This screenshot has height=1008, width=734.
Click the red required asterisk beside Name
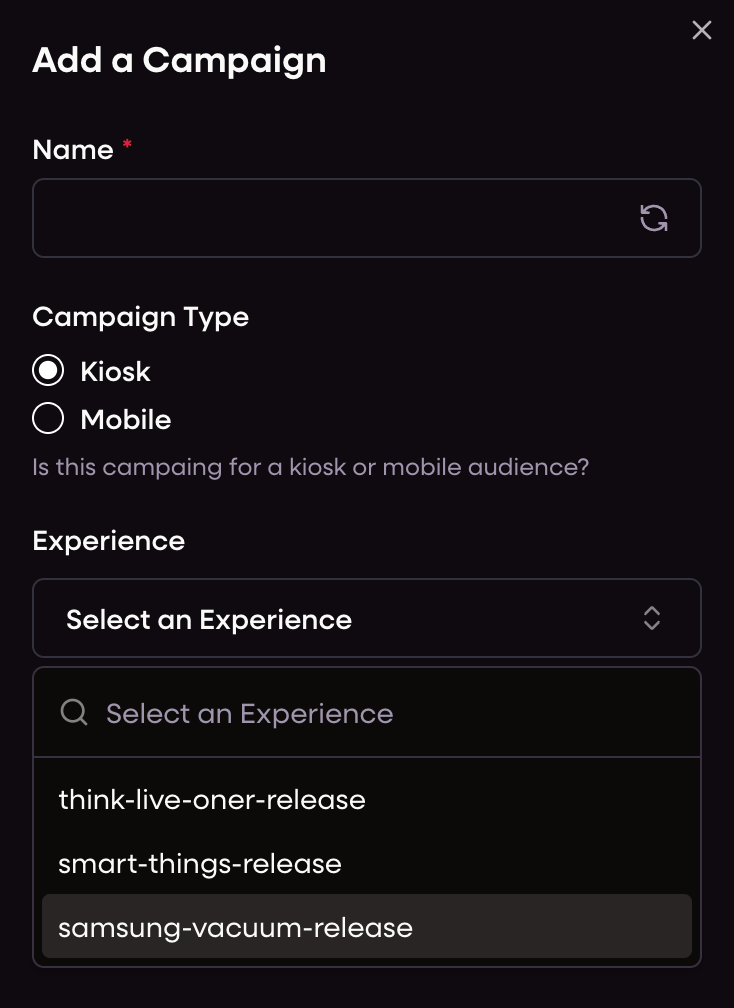[x=127, y=144]
